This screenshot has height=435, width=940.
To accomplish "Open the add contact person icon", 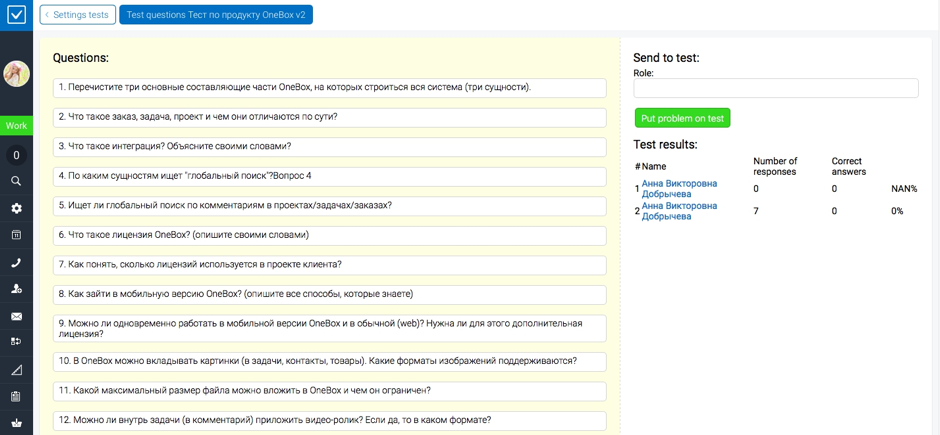I will [16, 289].
